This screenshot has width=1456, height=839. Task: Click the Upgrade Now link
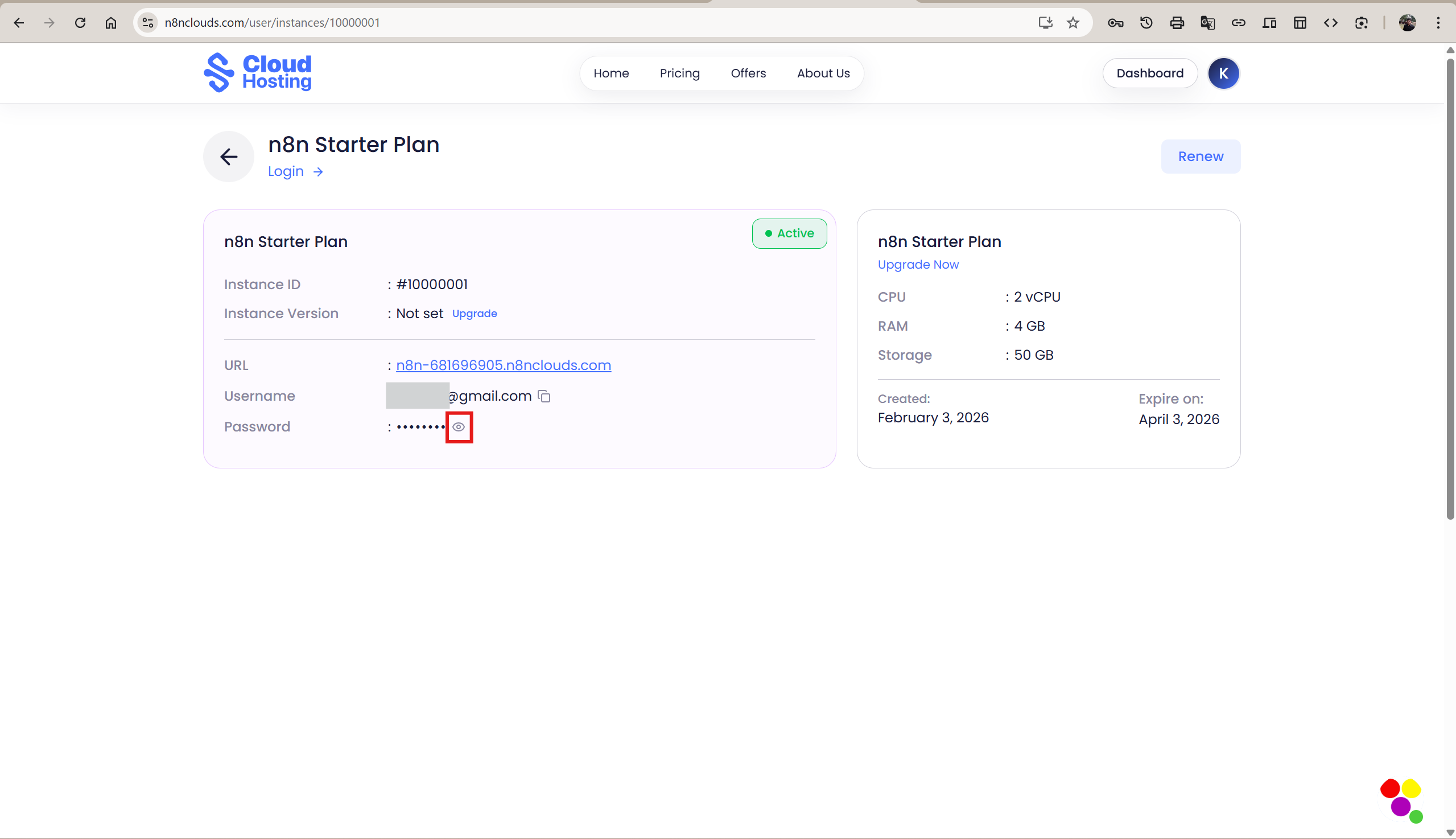(x=918, y=265)
